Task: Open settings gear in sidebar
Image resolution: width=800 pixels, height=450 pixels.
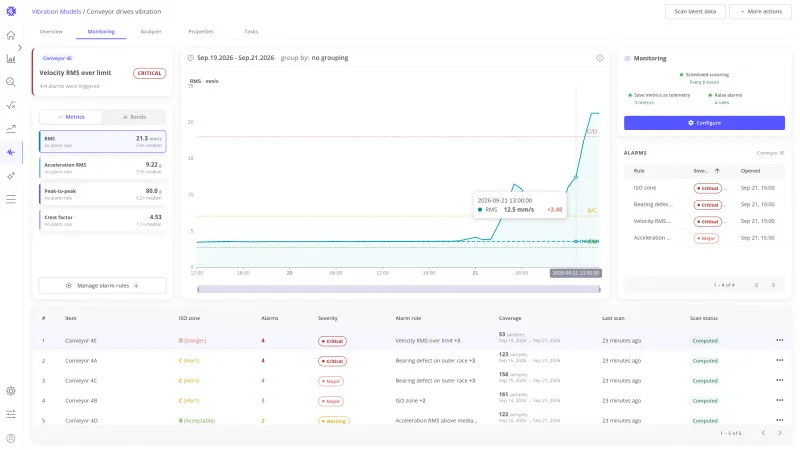Action: (x=11, y=391)
